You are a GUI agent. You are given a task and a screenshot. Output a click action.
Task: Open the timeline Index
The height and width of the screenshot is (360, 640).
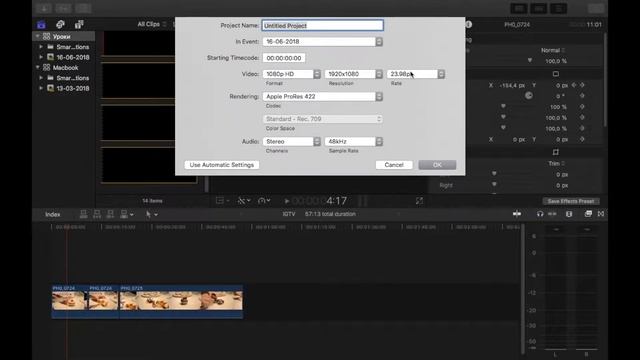coord(53,214)
